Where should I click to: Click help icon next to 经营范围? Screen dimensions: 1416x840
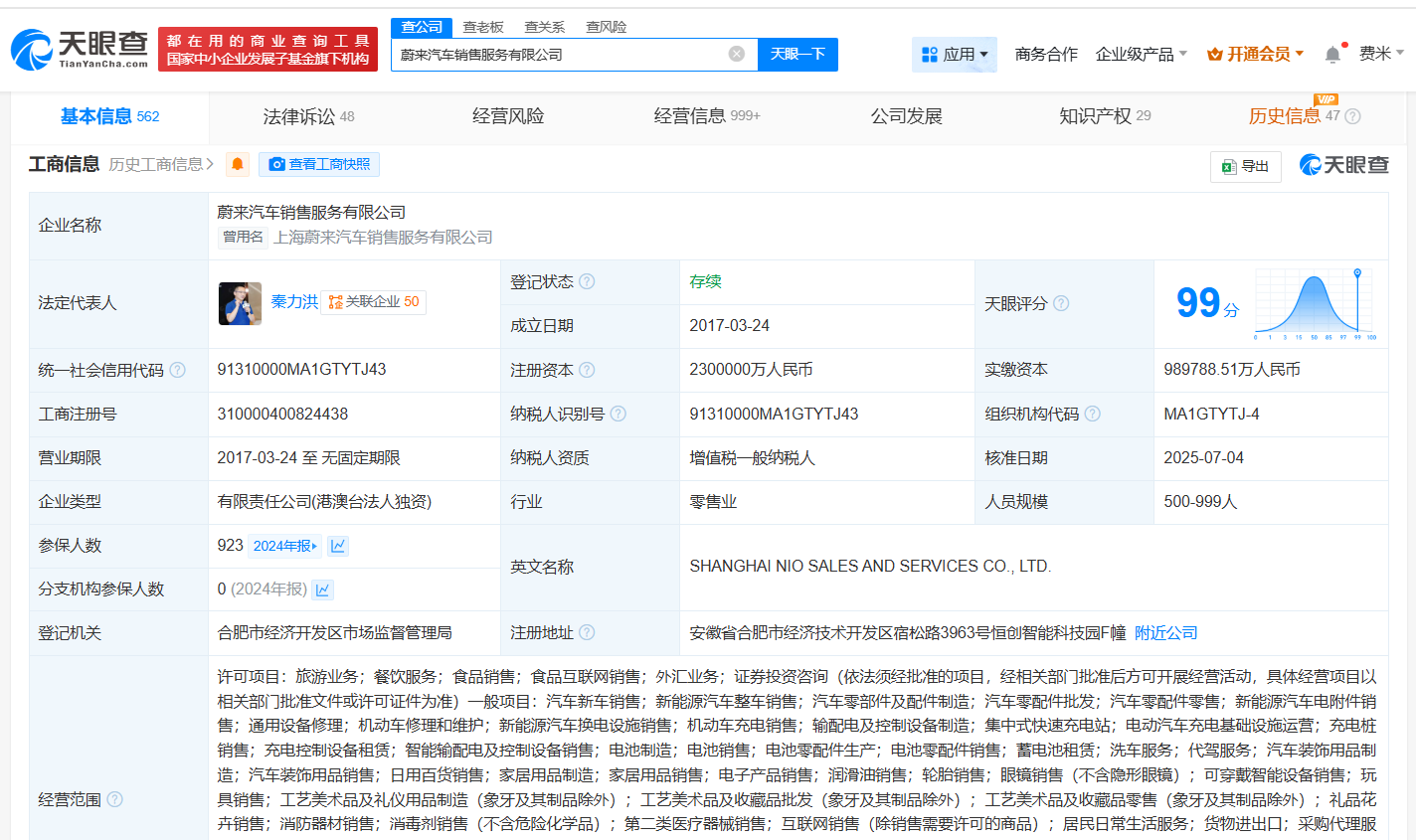(x=114, y=799)
